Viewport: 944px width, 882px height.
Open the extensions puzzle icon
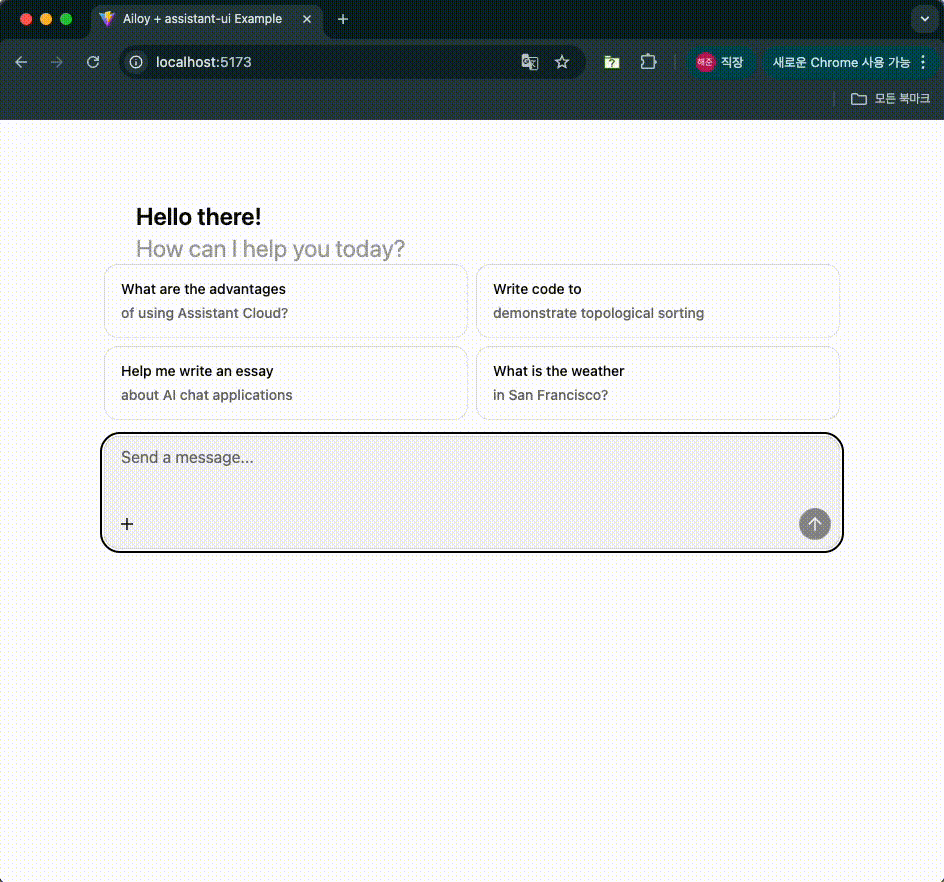[x=648, y=62]
